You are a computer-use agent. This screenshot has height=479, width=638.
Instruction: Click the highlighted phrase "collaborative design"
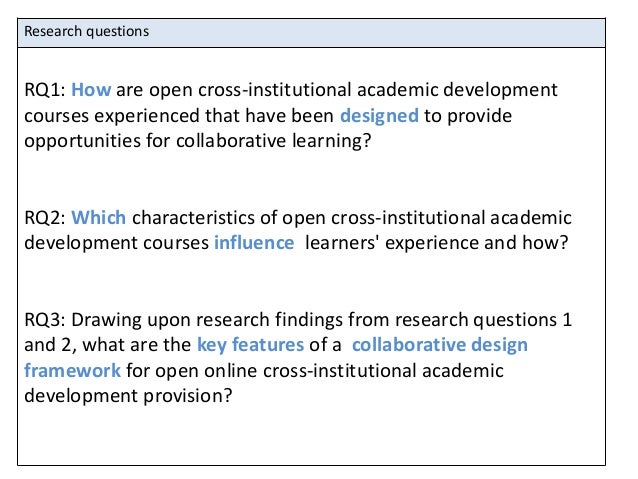click(x=439, y=346)
